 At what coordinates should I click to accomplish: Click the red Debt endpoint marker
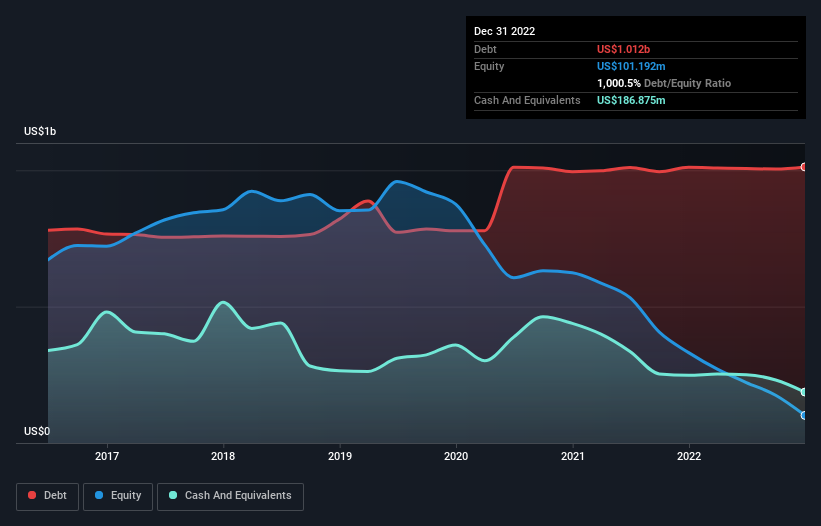tap(804, 167)
